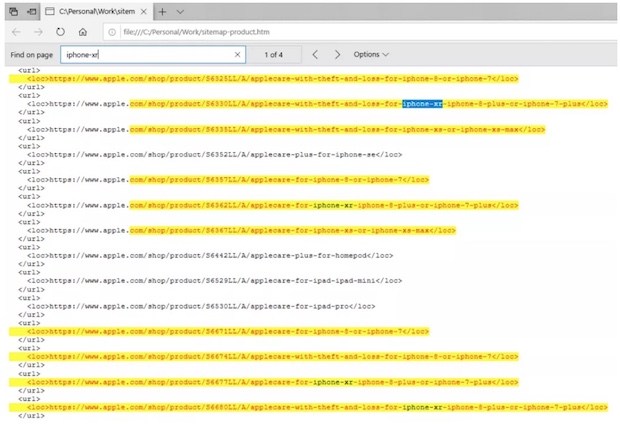620x441 pixels.
Task: Go to previous find result
Action: point(315,55)
